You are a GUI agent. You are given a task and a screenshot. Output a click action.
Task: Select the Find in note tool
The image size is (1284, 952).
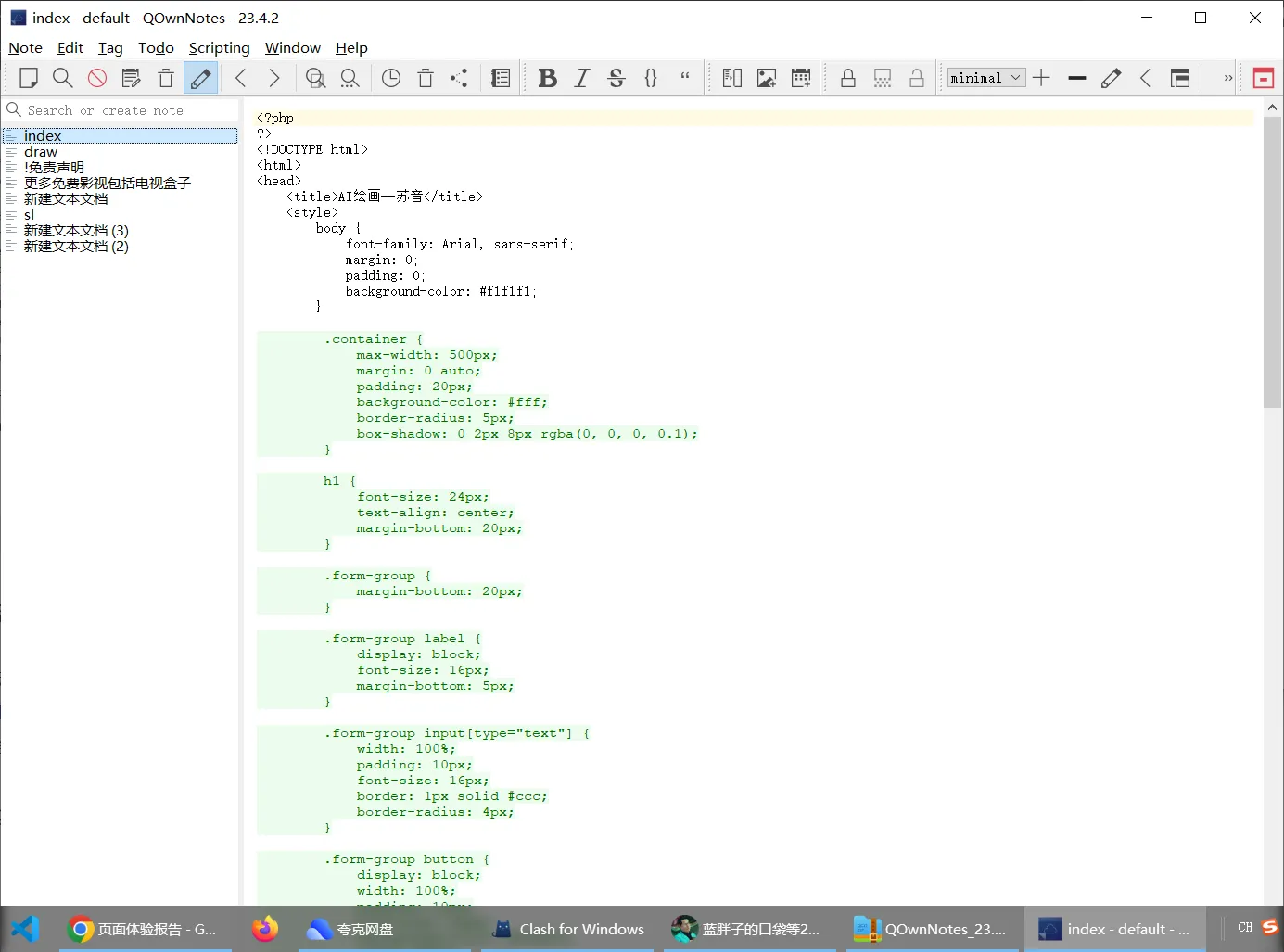[62, 78]
